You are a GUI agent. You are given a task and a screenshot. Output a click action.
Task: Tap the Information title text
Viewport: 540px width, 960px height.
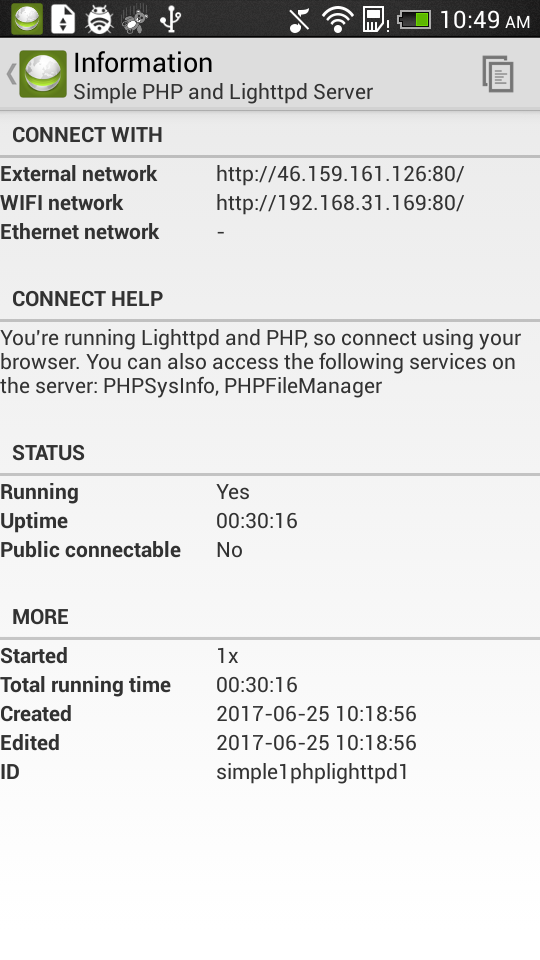coord(143,62)
